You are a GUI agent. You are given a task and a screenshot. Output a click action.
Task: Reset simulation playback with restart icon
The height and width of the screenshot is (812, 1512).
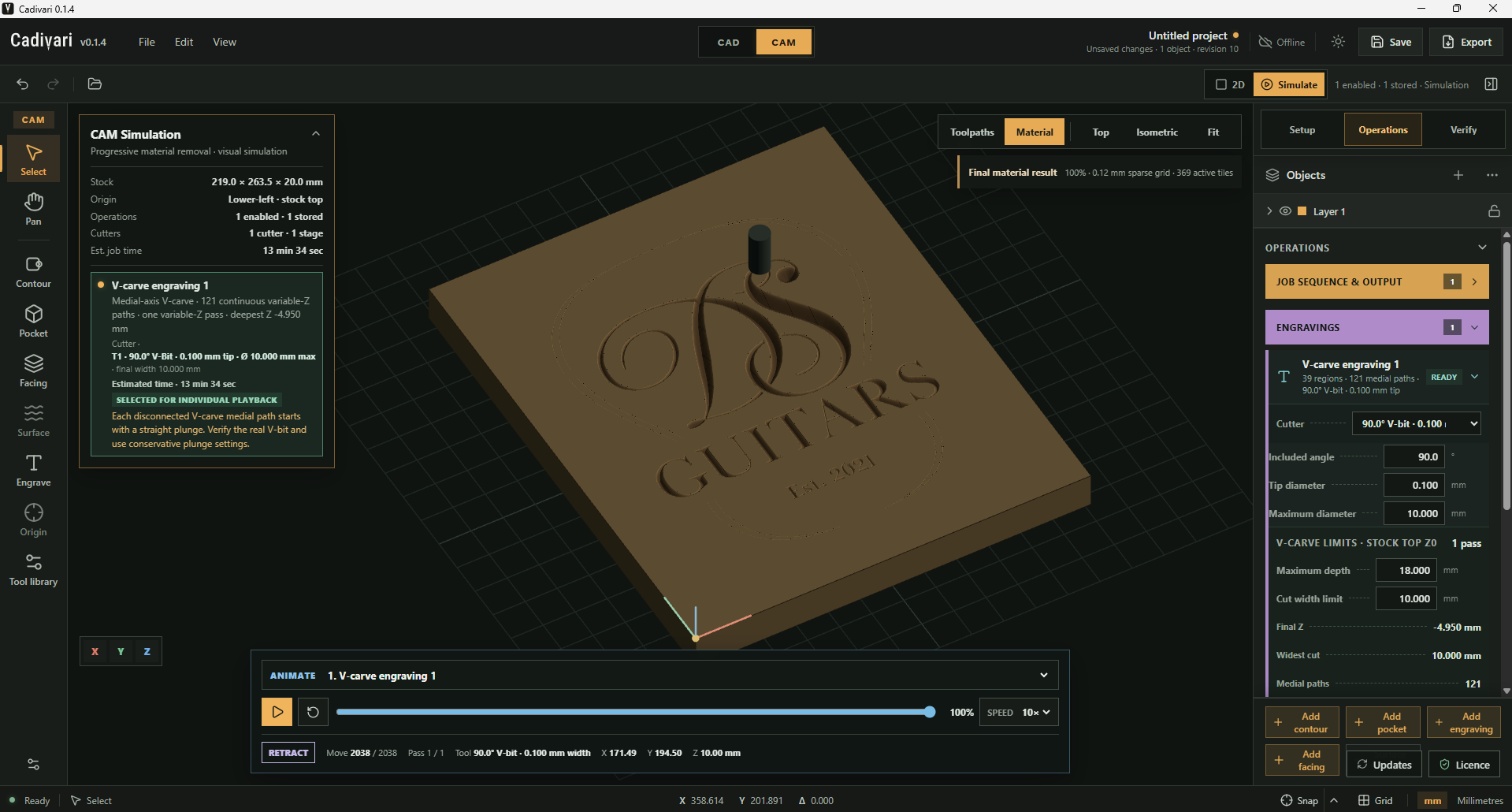tap(313, 712)
